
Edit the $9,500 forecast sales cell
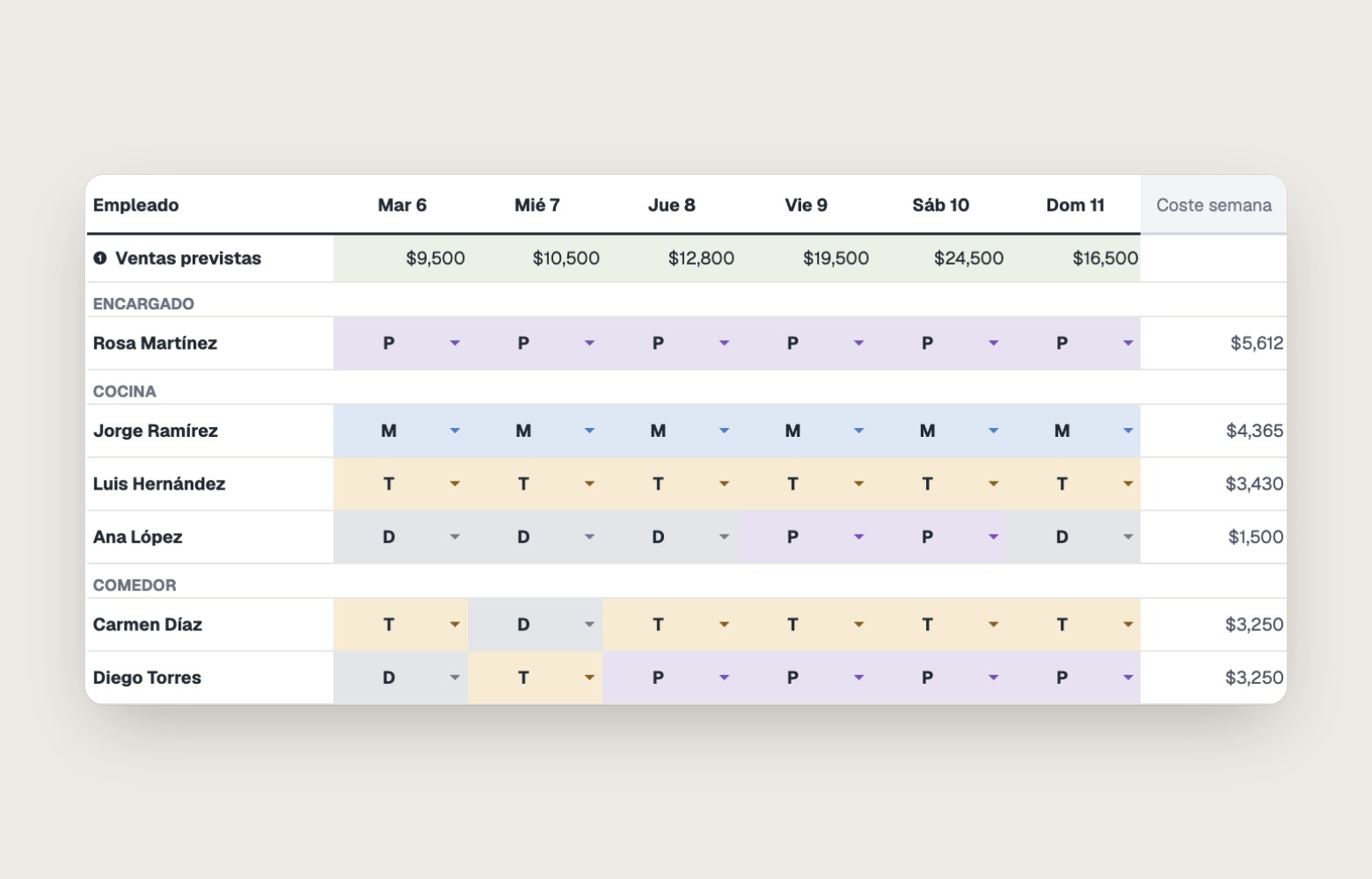tap(401, 258)
